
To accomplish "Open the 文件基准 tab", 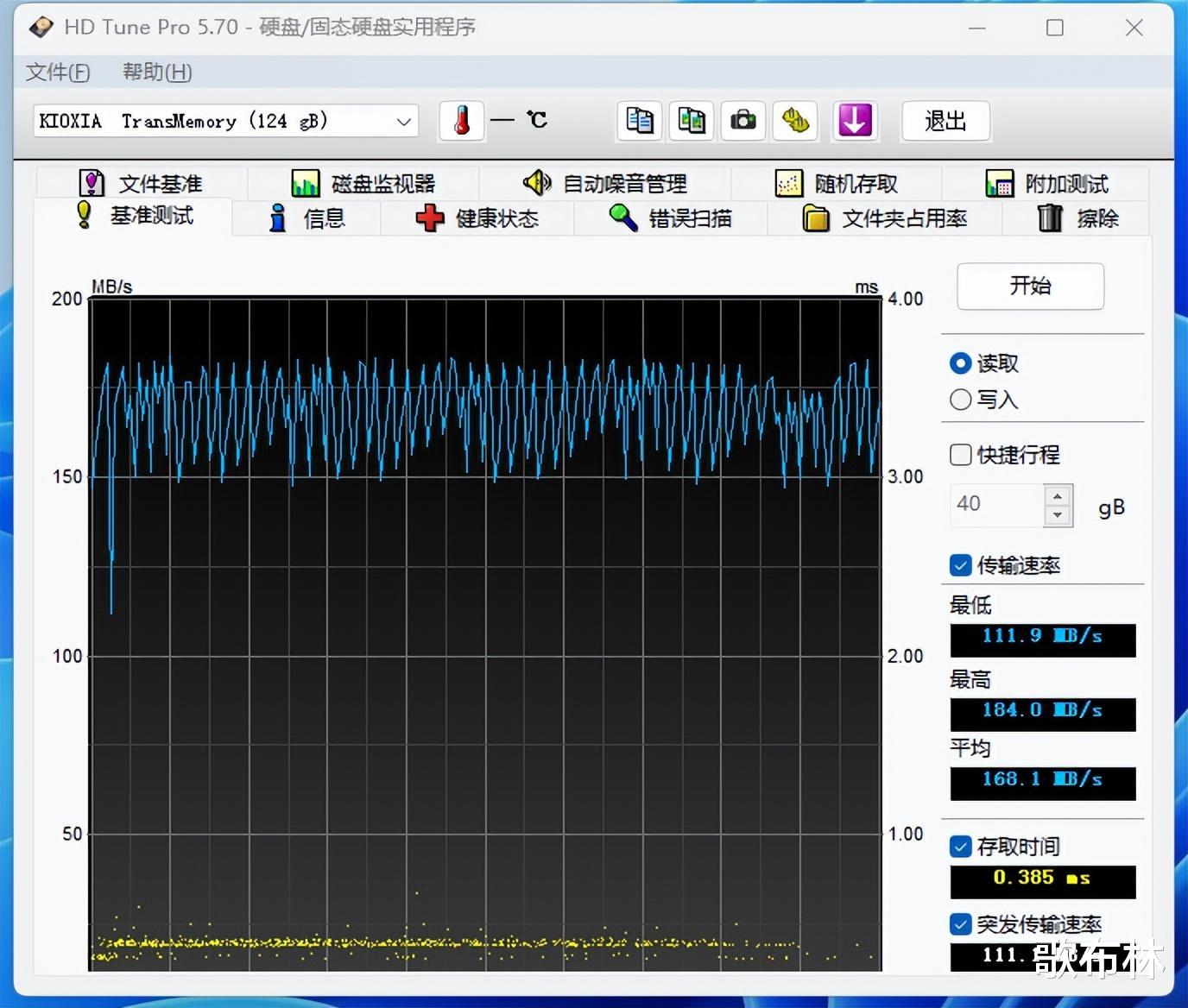I will [141, 184].
